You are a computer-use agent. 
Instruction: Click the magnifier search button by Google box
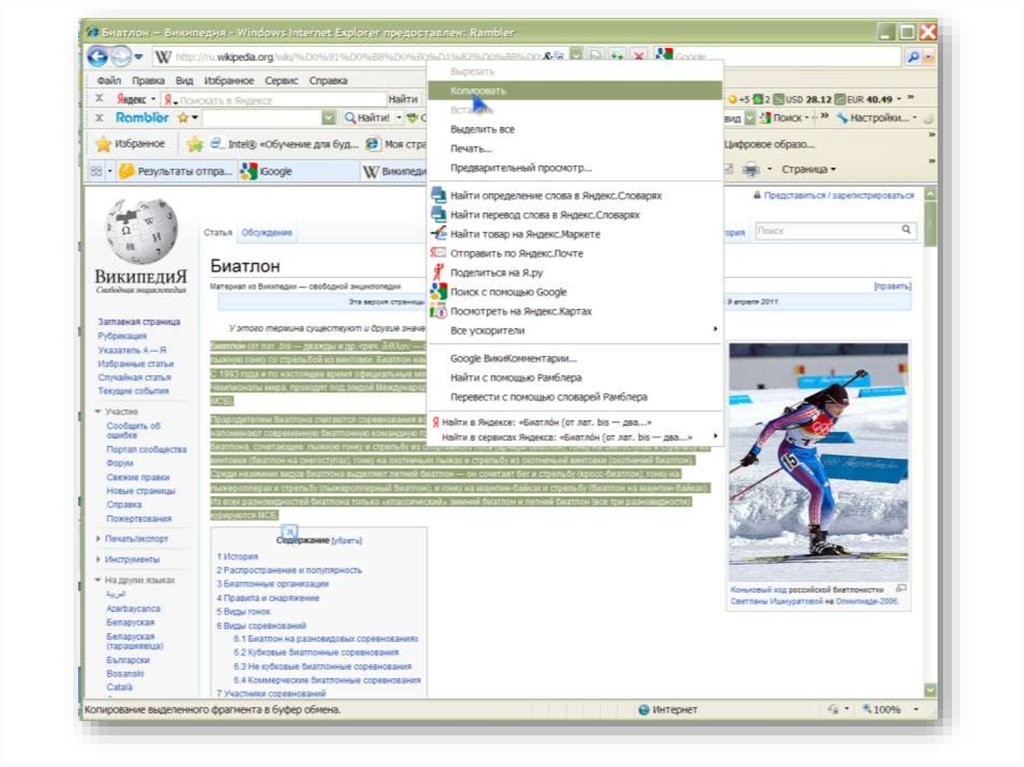(913, 57)
